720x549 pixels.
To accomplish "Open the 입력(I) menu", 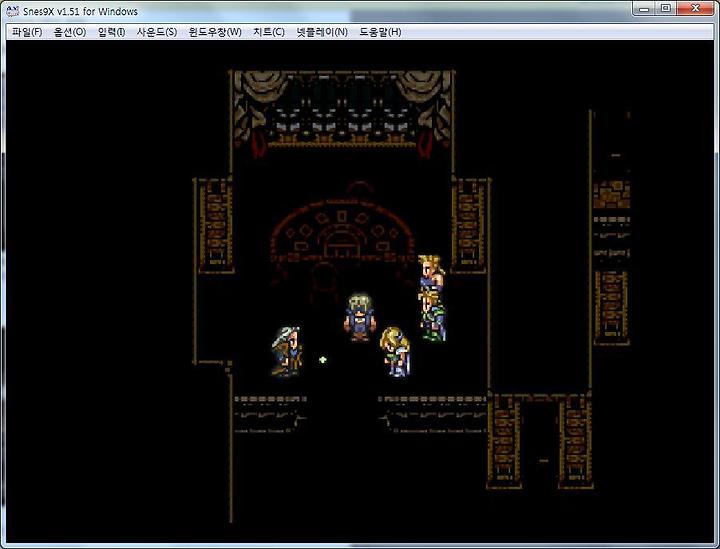I will pyautogui.click(x=112, y=32).
